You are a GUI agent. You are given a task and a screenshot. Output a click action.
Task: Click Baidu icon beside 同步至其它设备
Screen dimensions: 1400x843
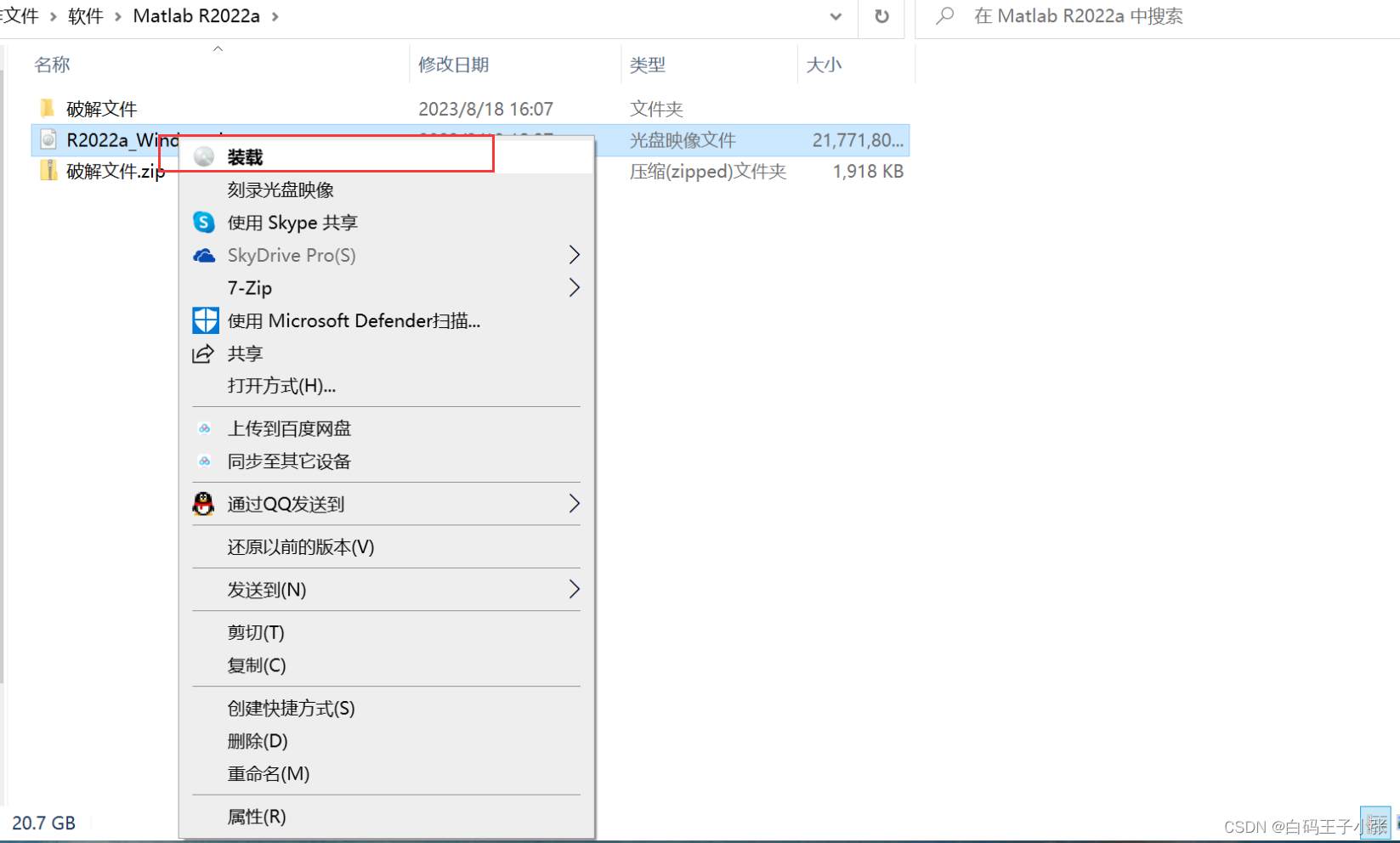pos(204,461)
